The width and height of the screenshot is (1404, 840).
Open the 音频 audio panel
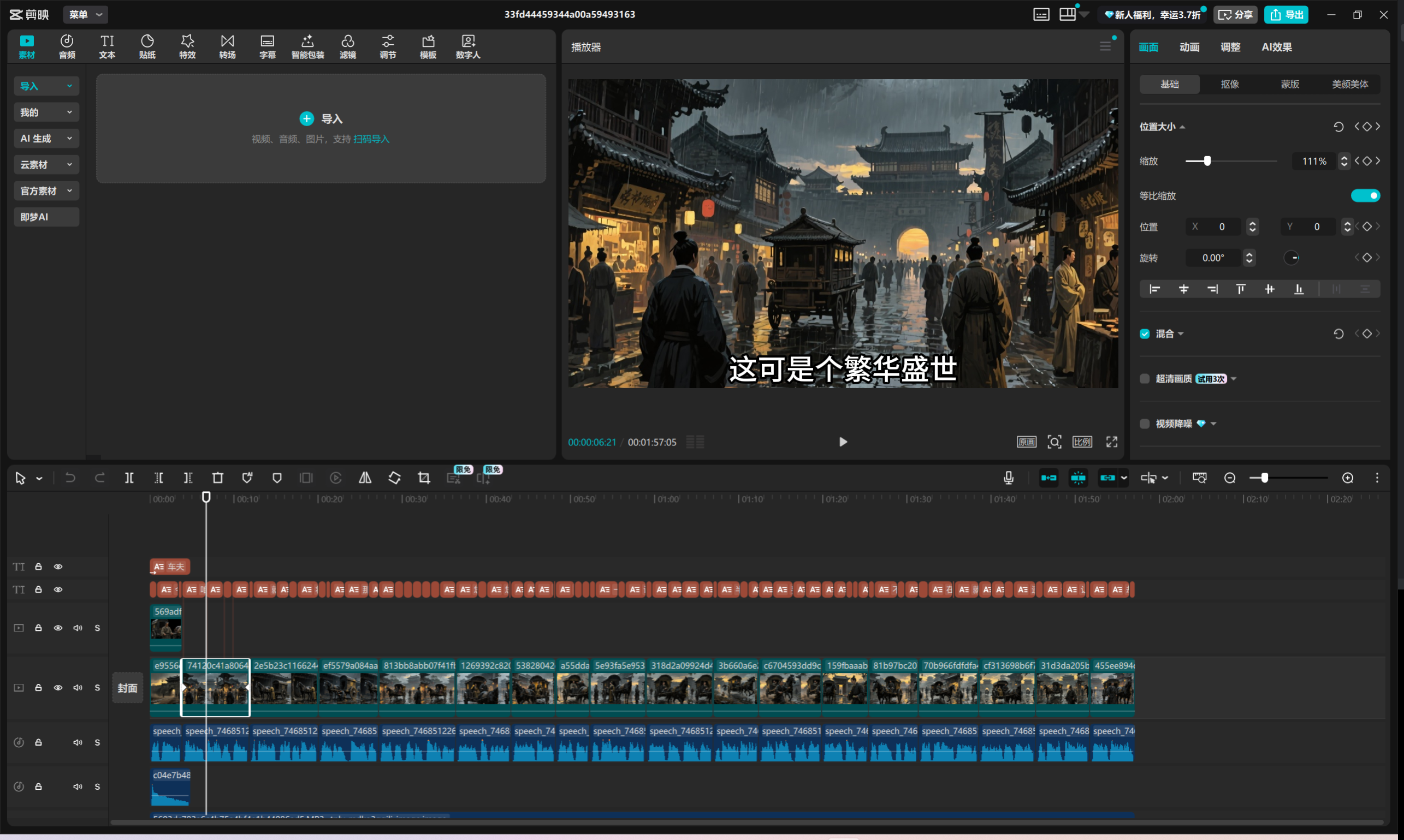point(67,46)
